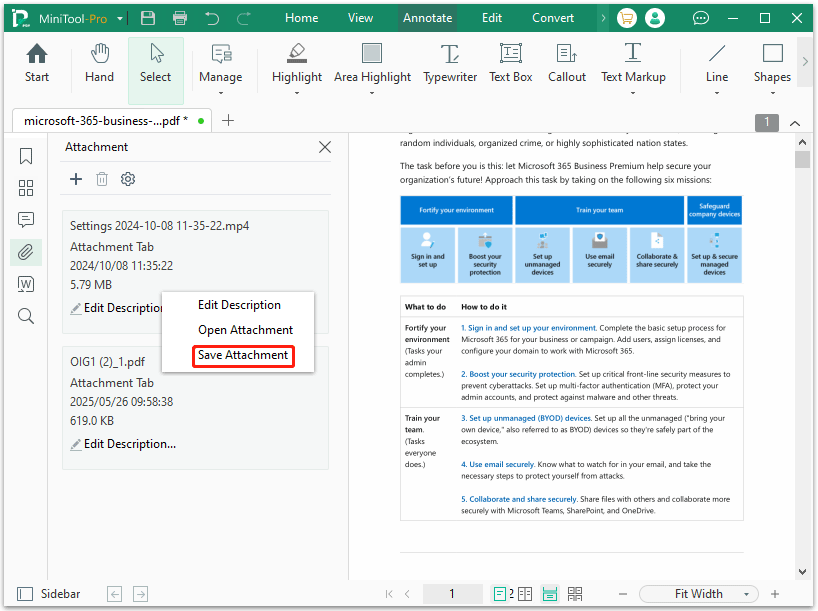This screenshot has height=611, width=818.
Task: Click the Print icon in title bar
Action: pyautogui.click(x=180, y=18)
